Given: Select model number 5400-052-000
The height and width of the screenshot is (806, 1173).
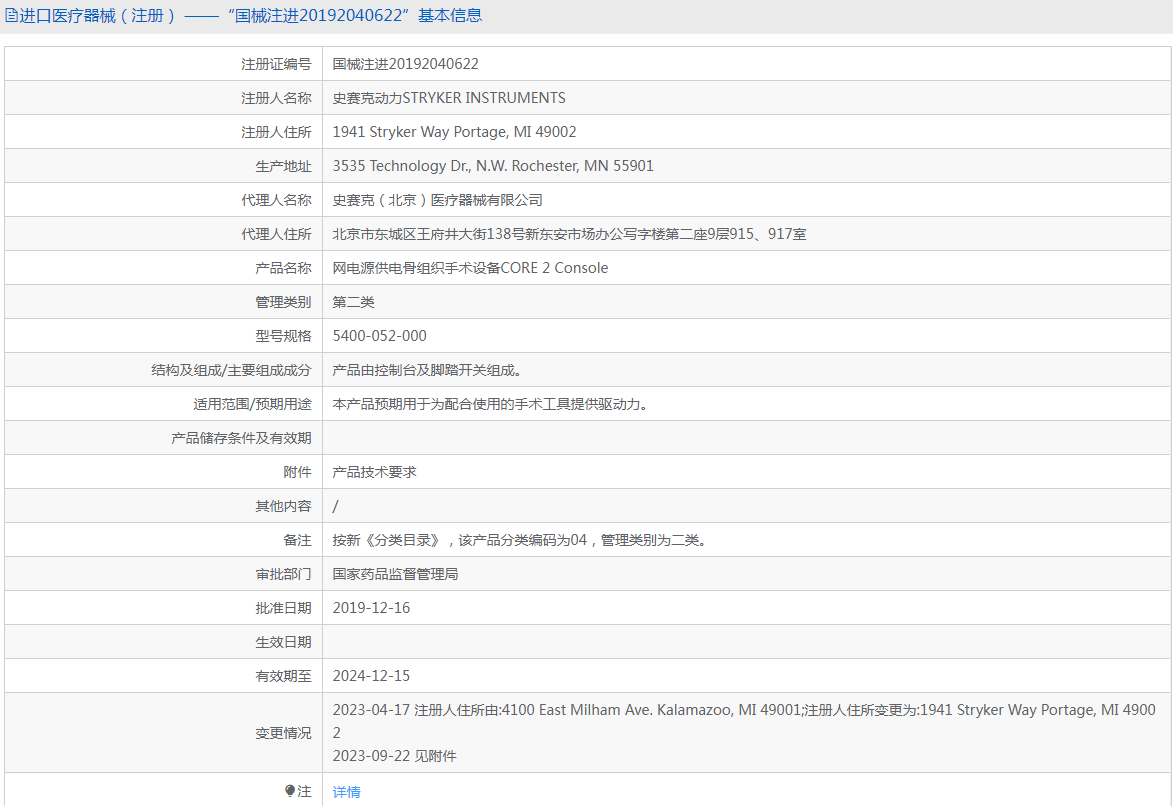Looking at the screenshot, I should point(379,336).
